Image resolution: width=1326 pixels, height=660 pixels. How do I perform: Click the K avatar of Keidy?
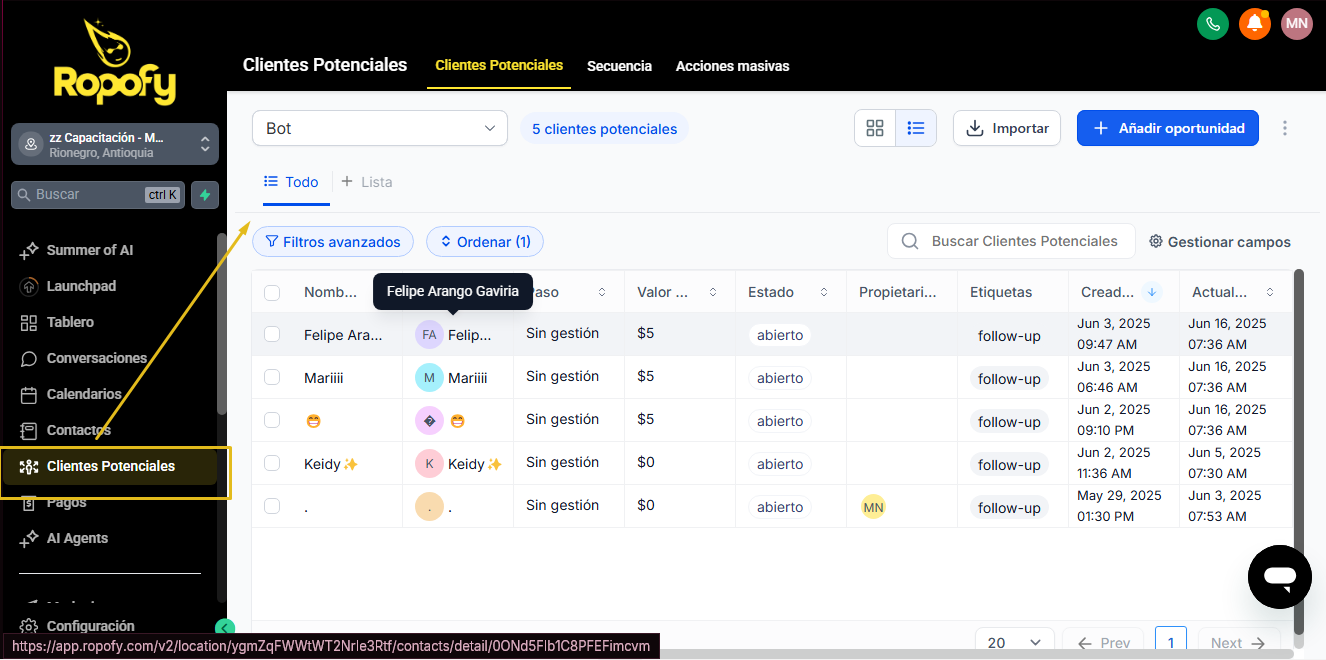429,463
